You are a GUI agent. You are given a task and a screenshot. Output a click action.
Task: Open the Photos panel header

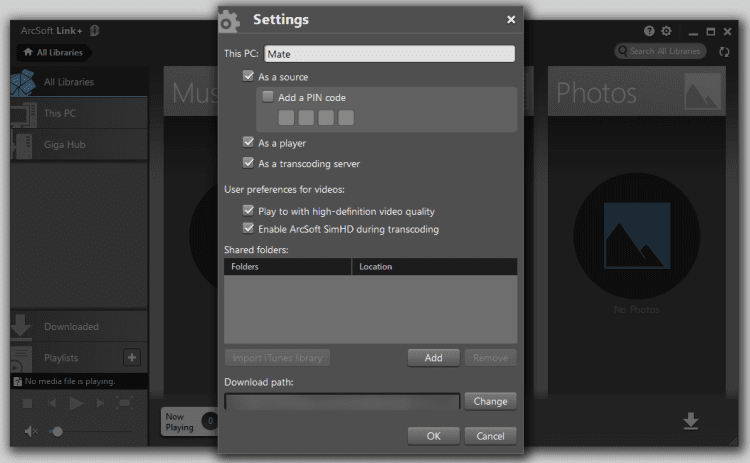[x=637, y=92]
